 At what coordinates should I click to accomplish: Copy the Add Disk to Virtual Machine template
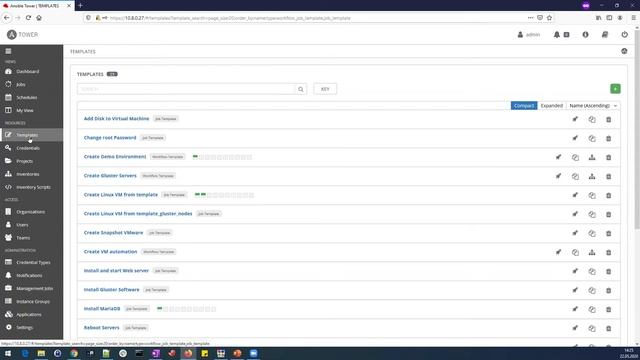point(592,119)
